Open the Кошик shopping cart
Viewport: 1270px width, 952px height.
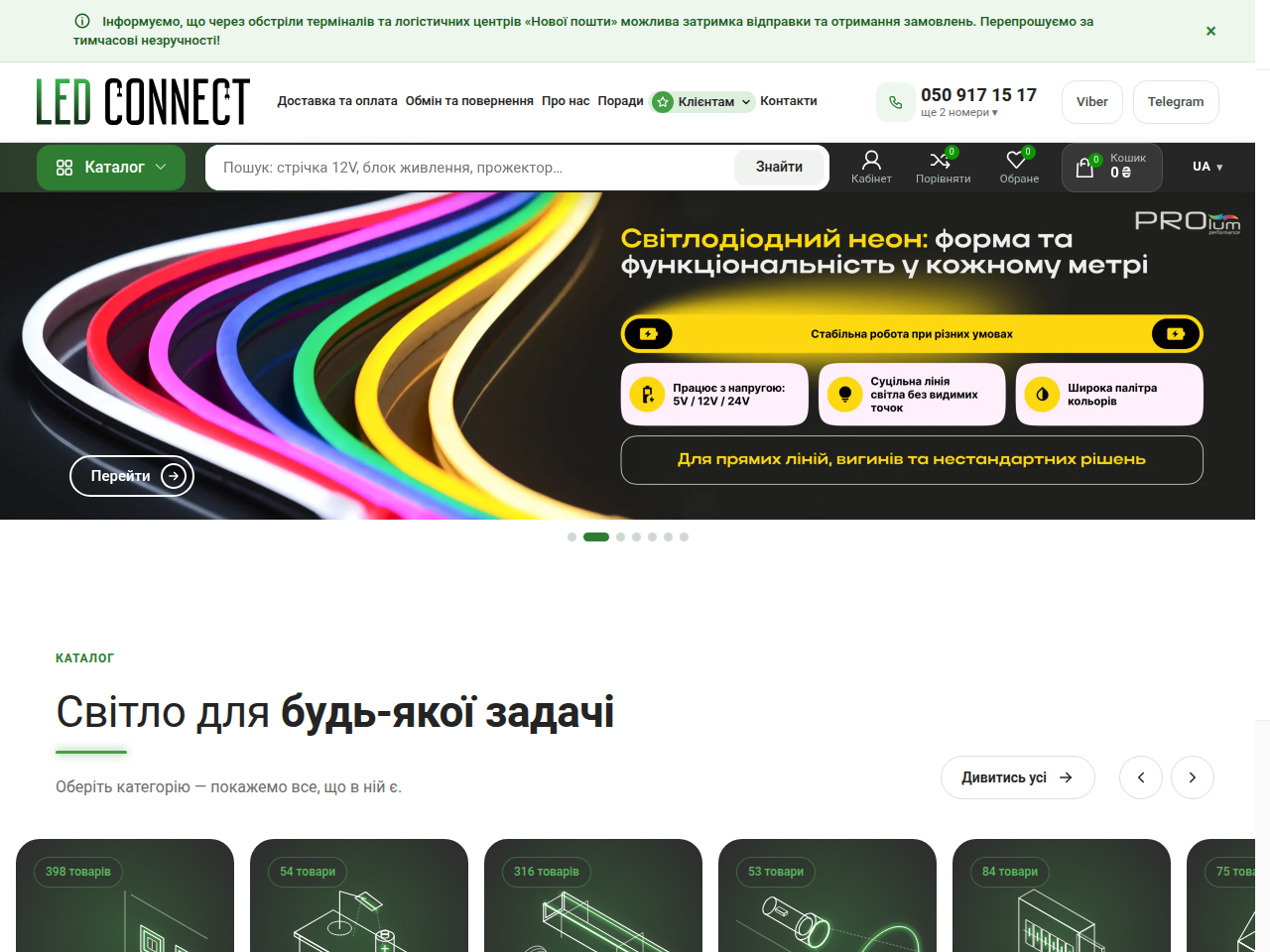point(1111,168)
